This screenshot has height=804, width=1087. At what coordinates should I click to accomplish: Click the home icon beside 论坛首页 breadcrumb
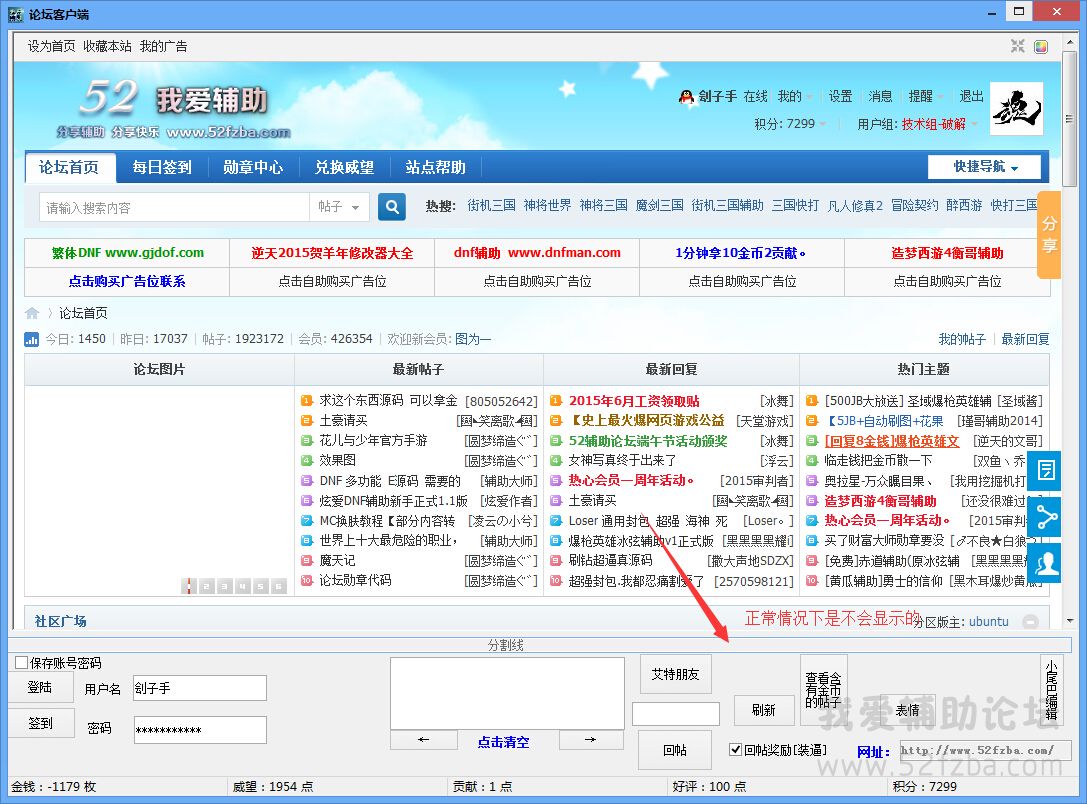point(33,313)
